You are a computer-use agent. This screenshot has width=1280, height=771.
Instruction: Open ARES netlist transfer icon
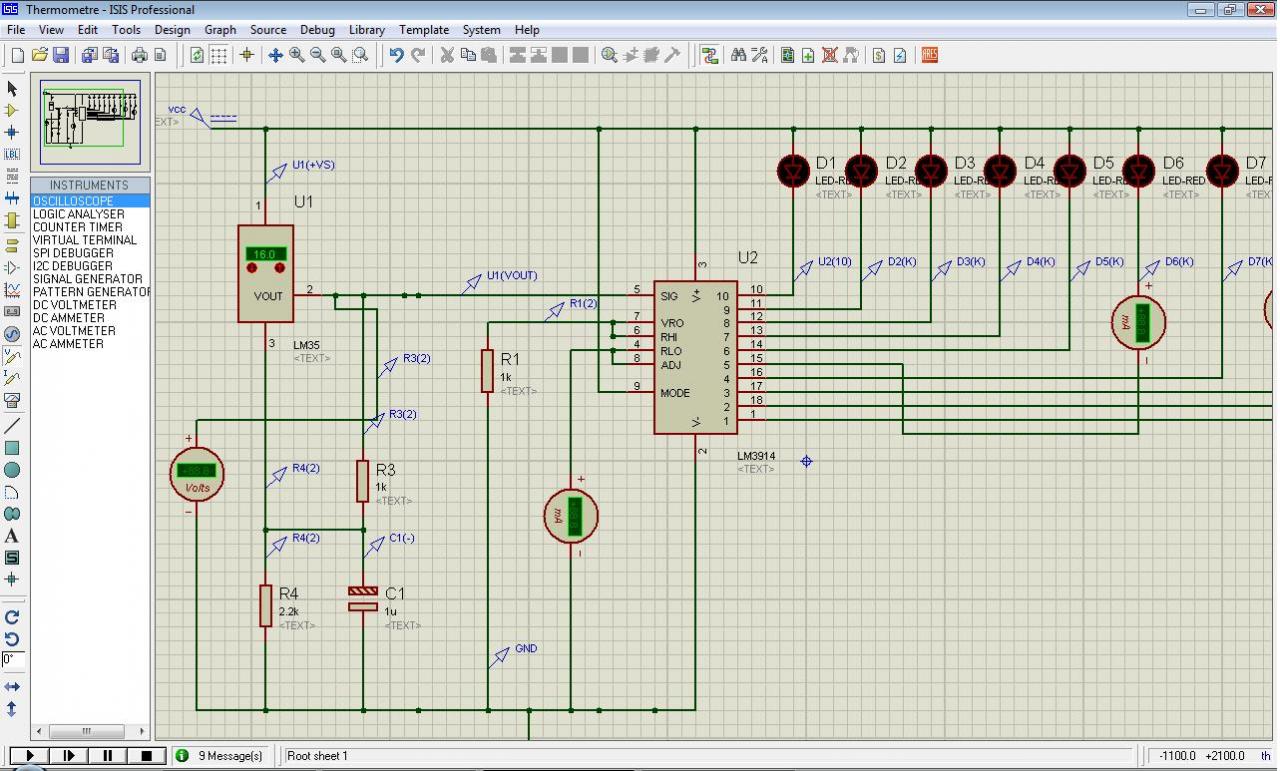click(x=930, y=55)
